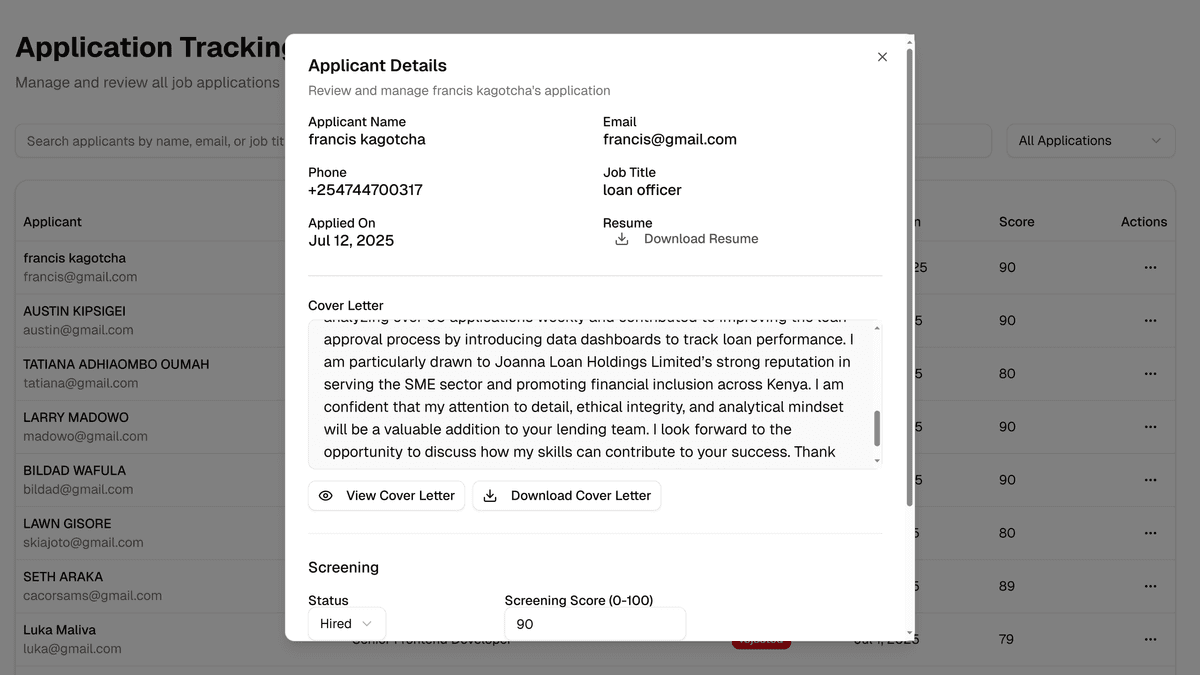Viewport: 1200px width, 675px height.
Task: Click the Download Cover Letter button
Action: [x=567, y=496]
